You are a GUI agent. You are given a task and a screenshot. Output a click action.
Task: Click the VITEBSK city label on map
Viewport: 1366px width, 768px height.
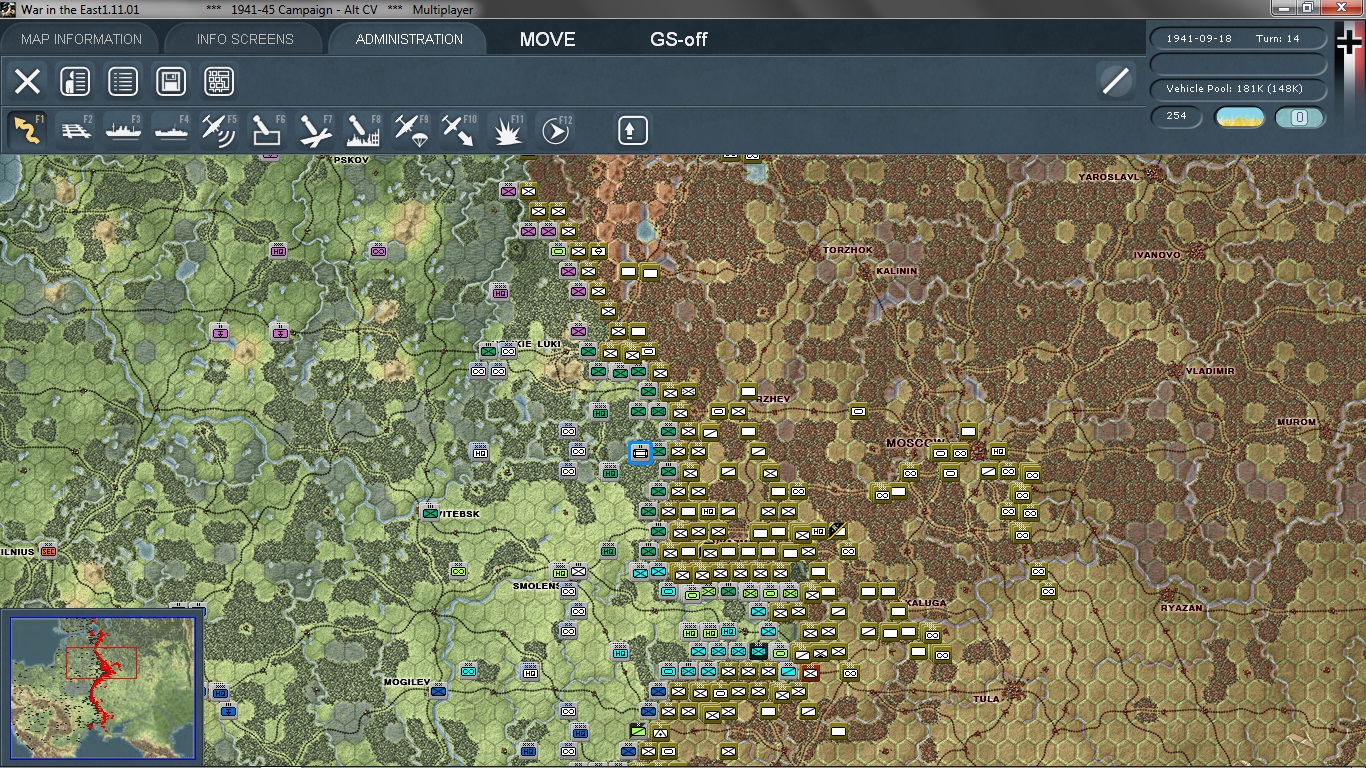click(460, 514)
